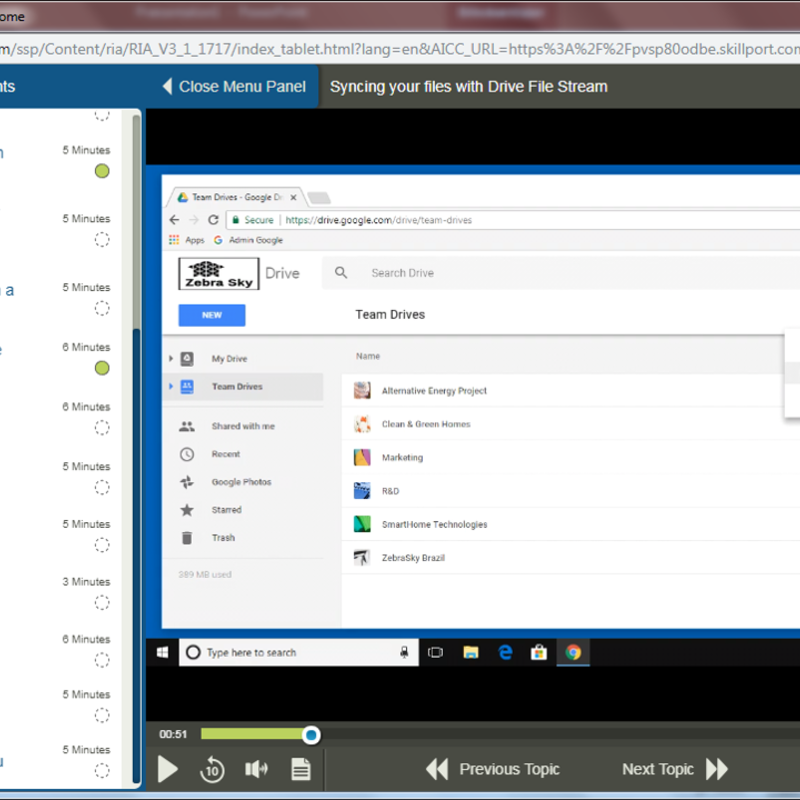Click the video progress slider handle

coord(311,735)
